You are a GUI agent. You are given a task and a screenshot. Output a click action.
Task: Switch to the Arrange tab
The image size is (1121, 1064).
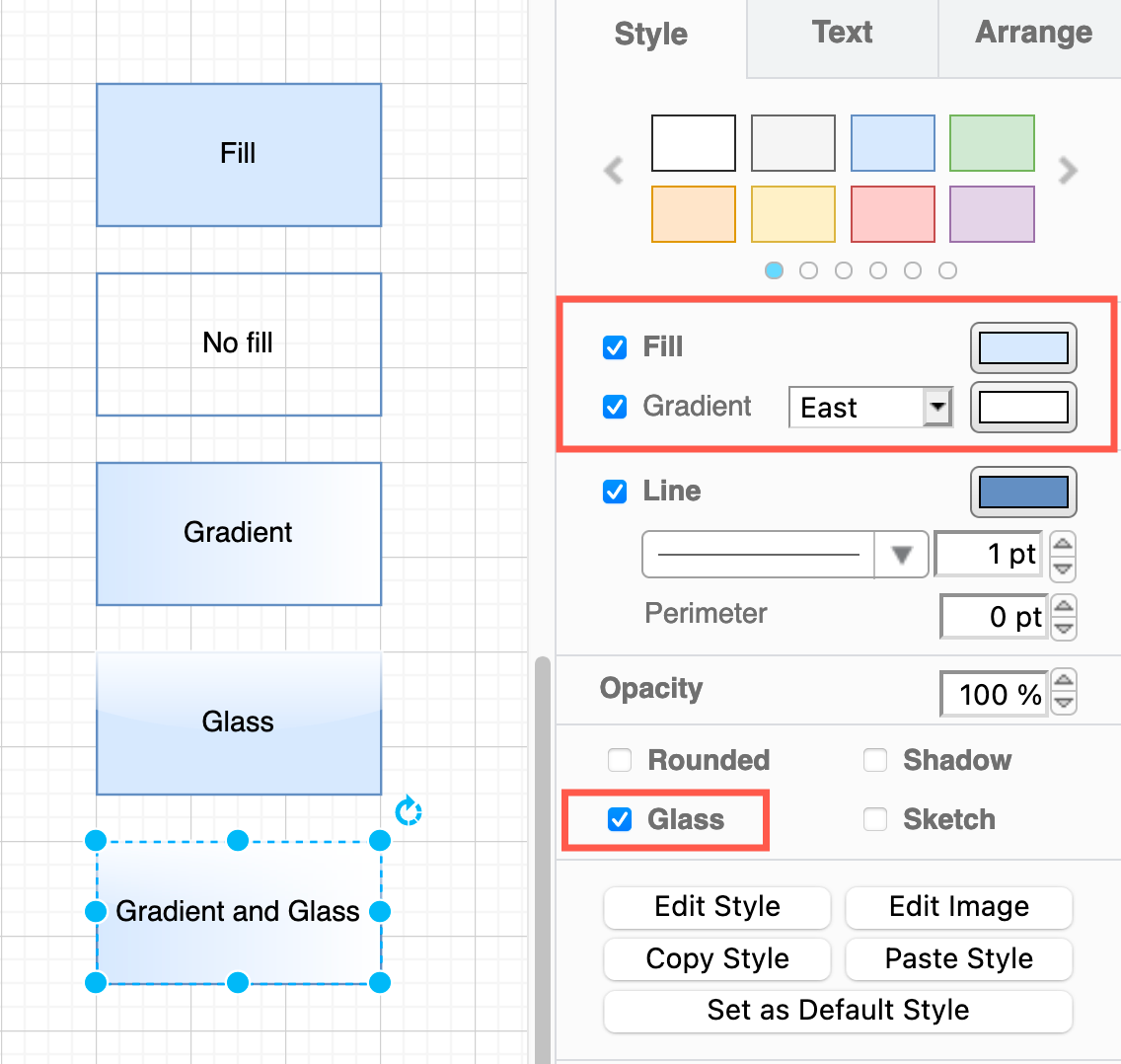[1033, 33]
